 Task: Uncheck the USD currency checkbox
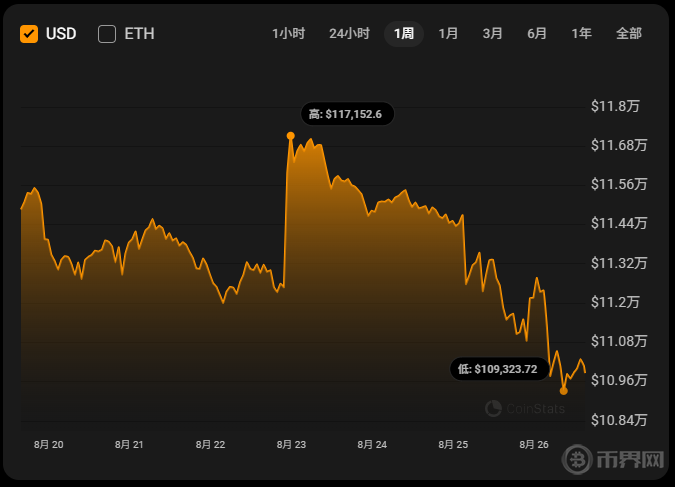pyautogui.click(x=29, y=34)
